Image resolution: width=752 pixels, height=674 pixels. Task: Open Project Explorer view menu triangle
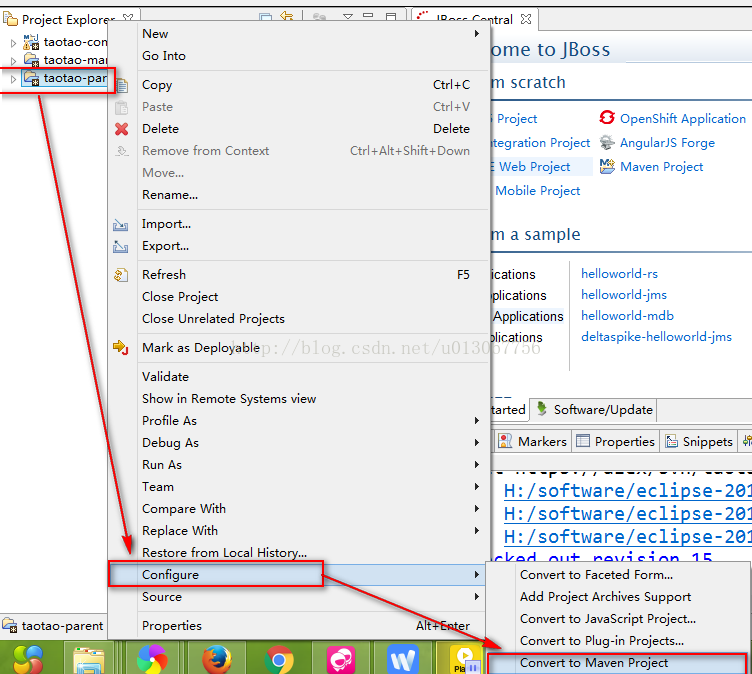[348, 17]
